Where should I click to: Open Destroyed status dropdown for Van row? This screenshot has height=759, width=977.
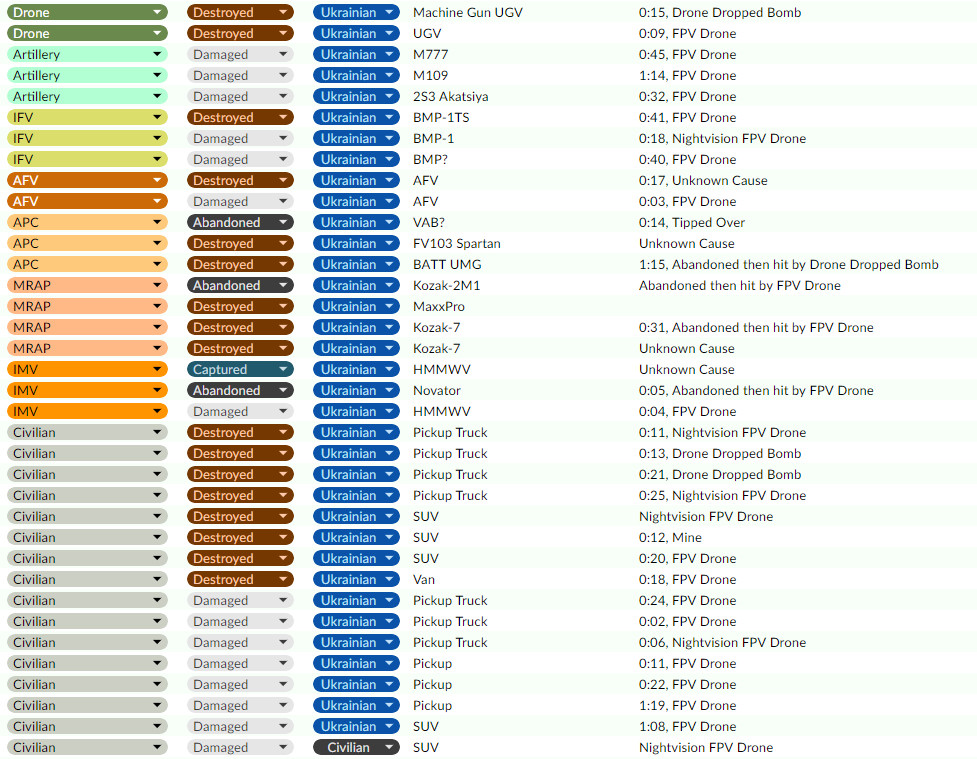240,580
